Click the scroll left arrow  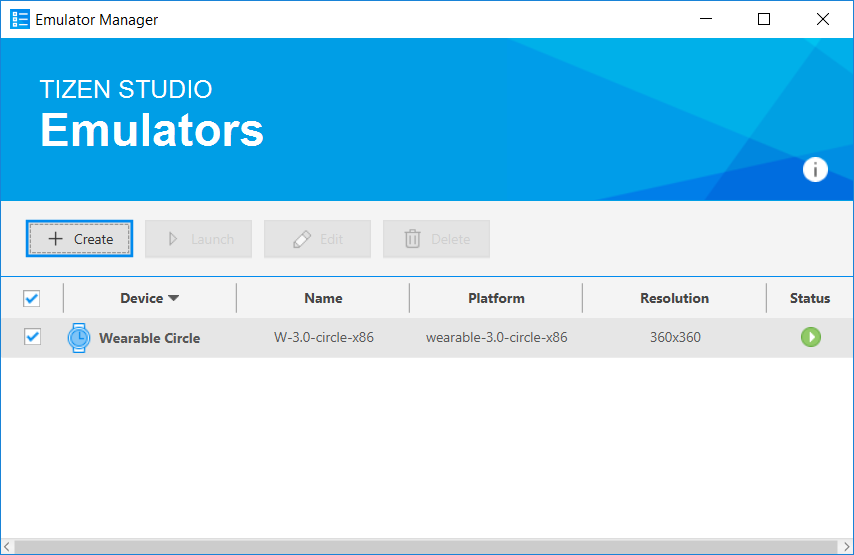click(7, 547)
